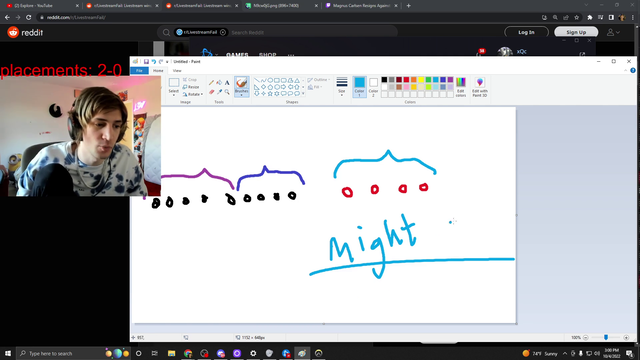Viewport: 640px width, 360px height.
Task: Open reddit user menu dropdown
Action: coord(613,32)
